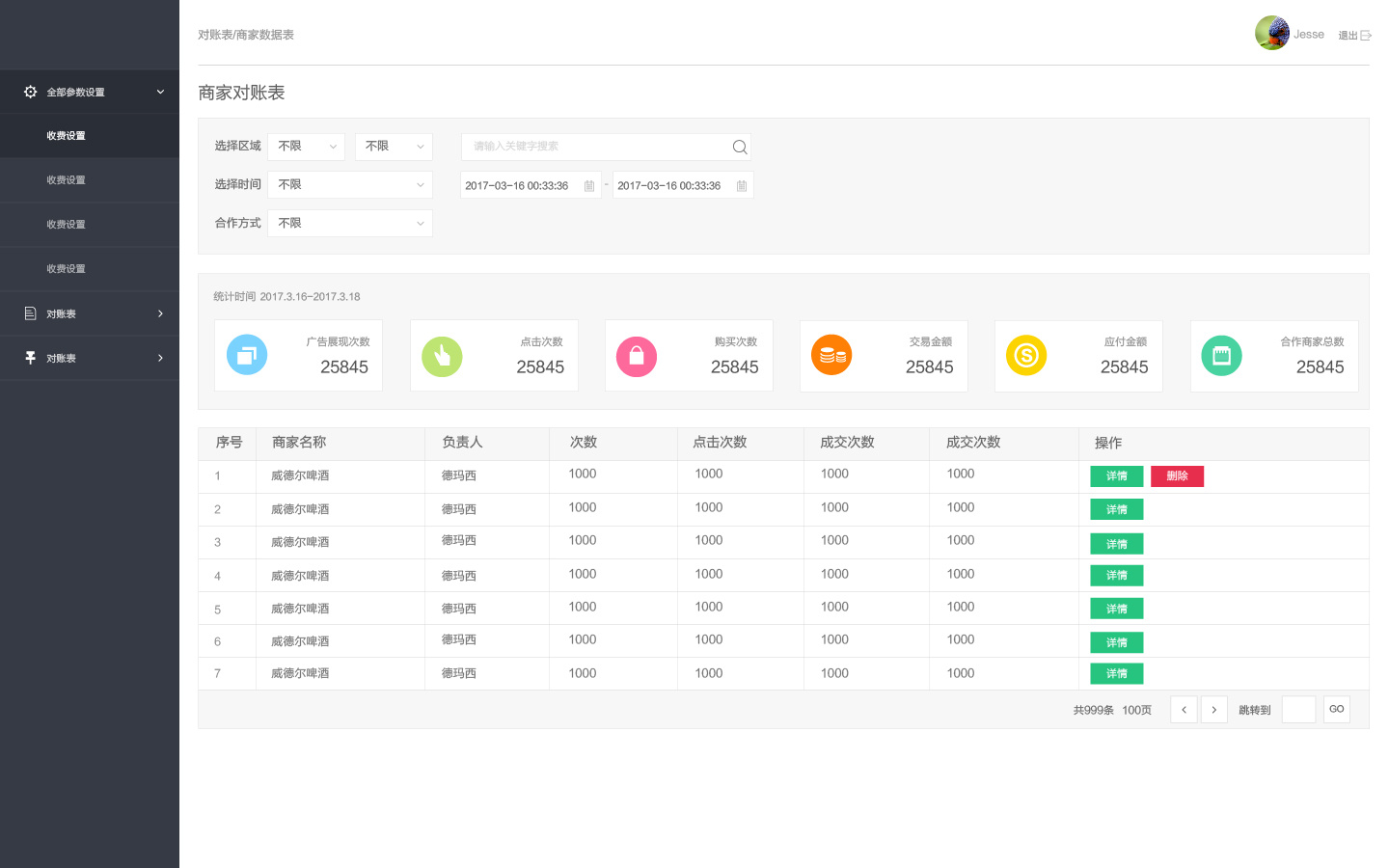1389x868 pixels.
Task: Click the logout arrow icon
Action: pos(1366,36)
